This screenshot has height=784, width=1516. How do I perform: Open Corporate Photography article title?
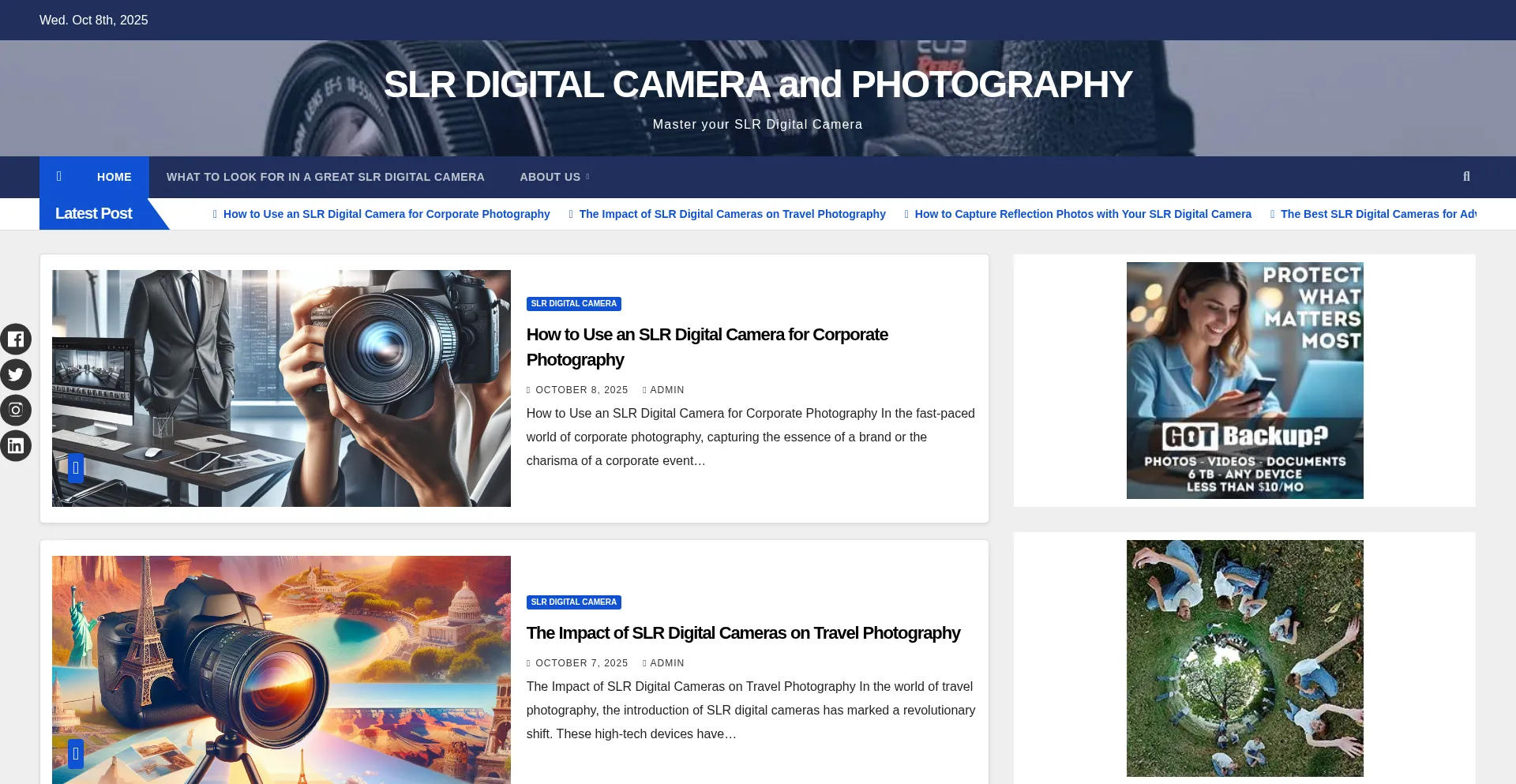(707, 347)
